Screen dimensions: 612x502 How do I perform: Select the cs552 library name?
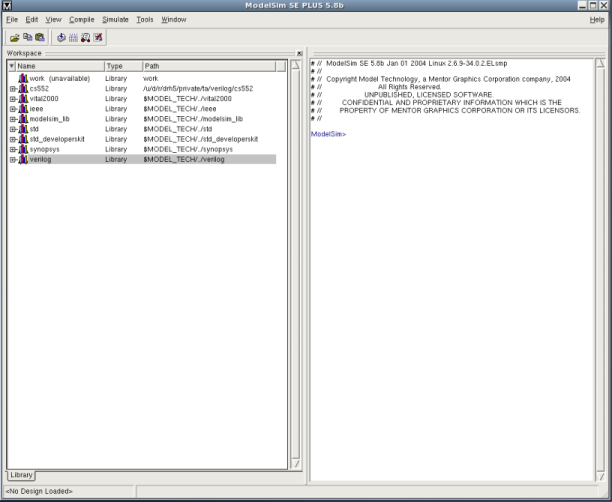[x=39, y=89]
